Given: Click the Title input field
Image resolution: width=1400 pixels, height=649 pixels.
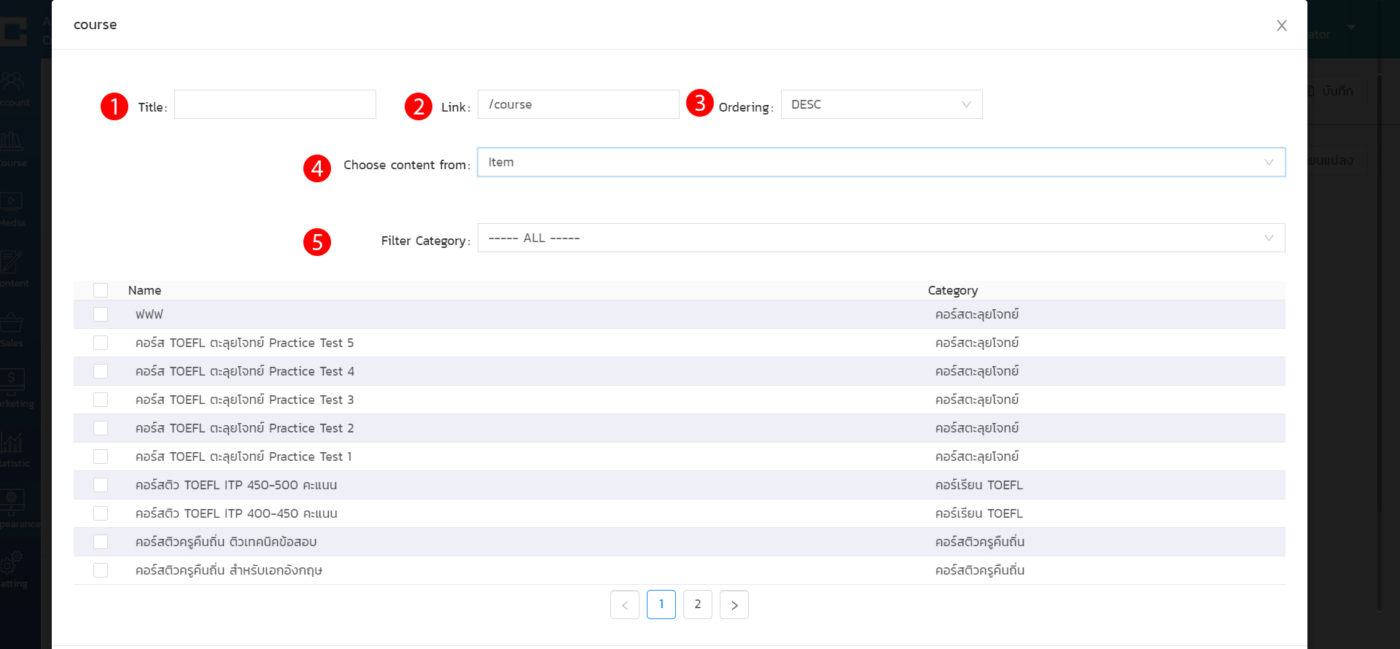Looking at the screenshot, I should 275,105.
